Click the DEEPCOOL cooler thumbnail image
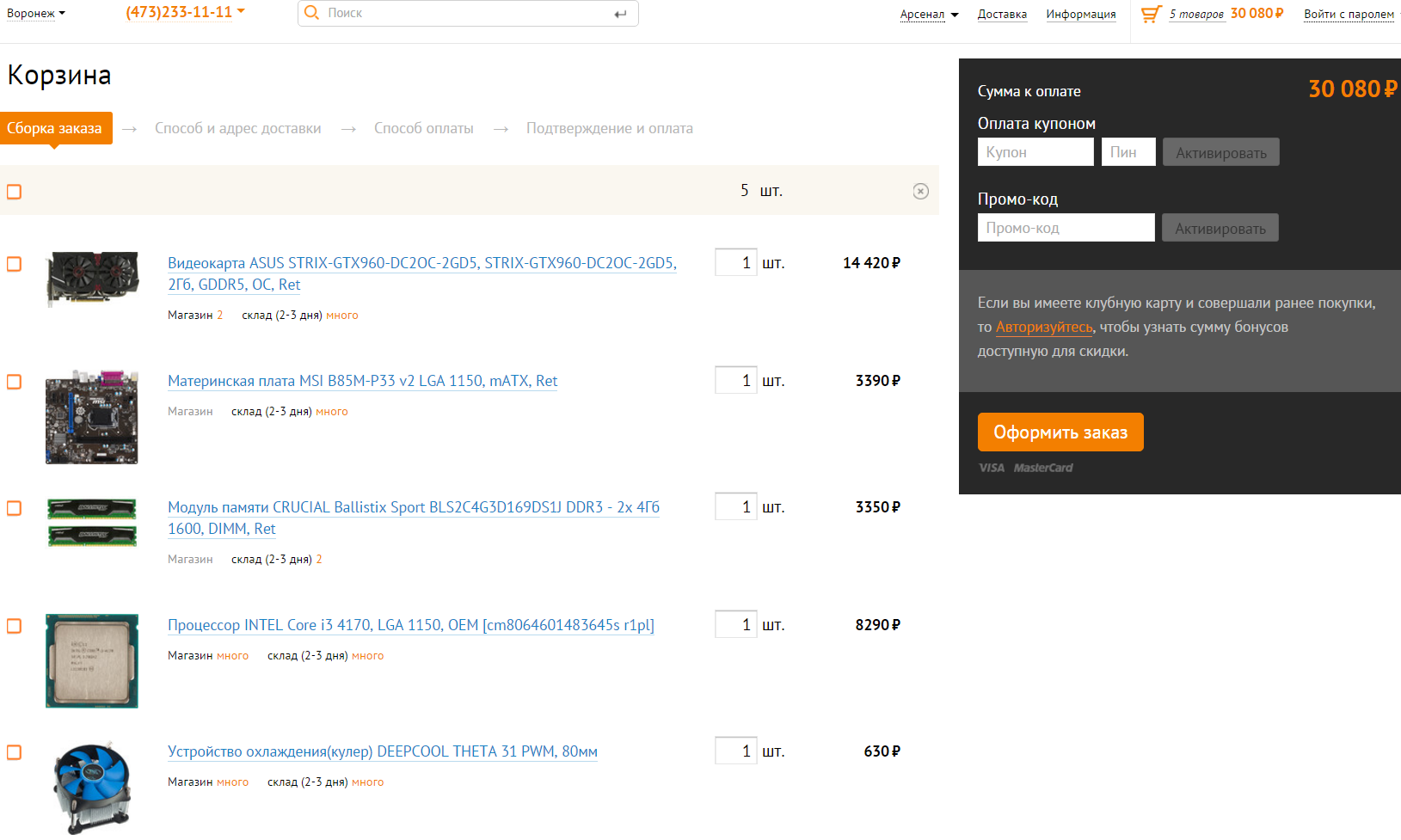 click(92, 788)
